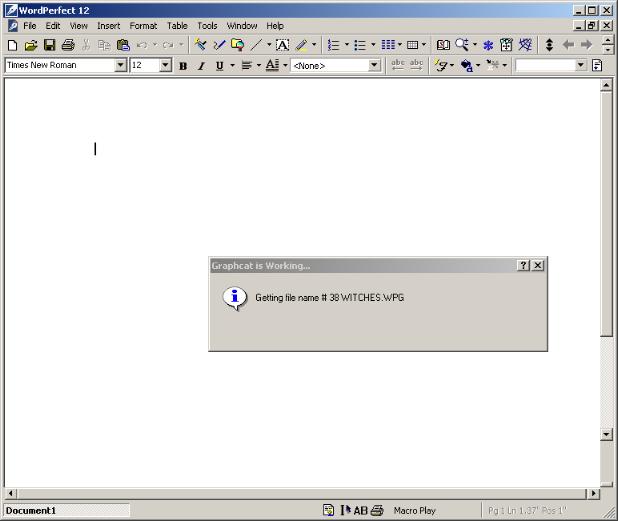Cut the selected text with the scissors icon
Image resolution: width=618 pixels, height=521 pixels.
coord(86,45)
